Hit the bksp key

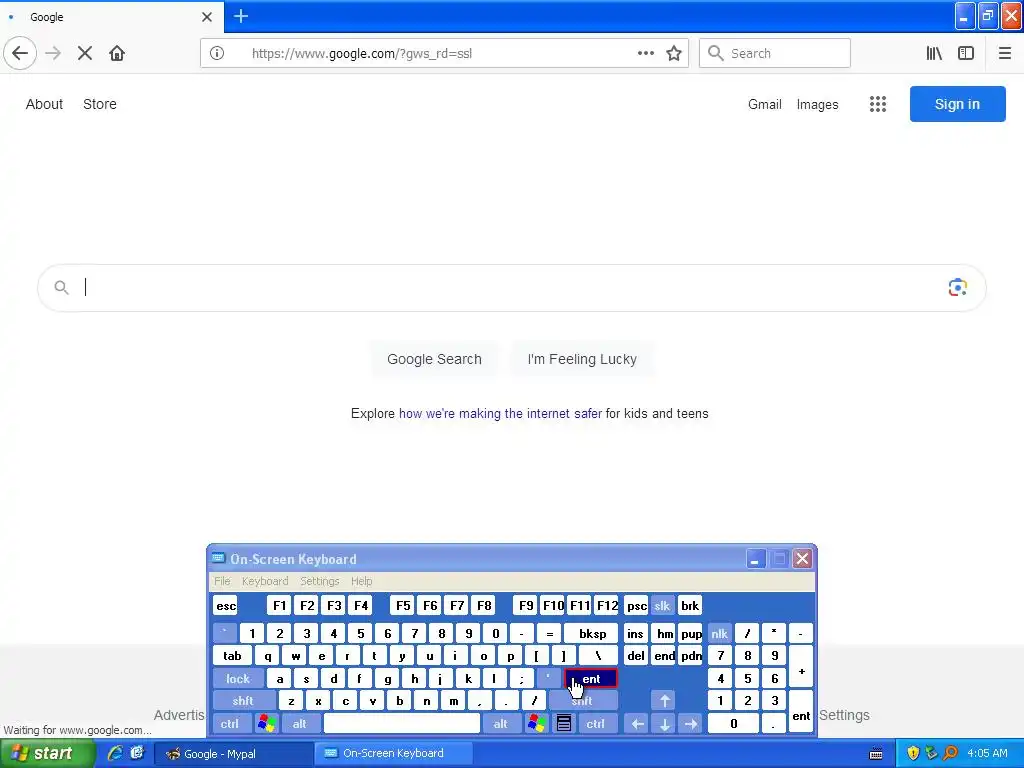click(592, 633)
